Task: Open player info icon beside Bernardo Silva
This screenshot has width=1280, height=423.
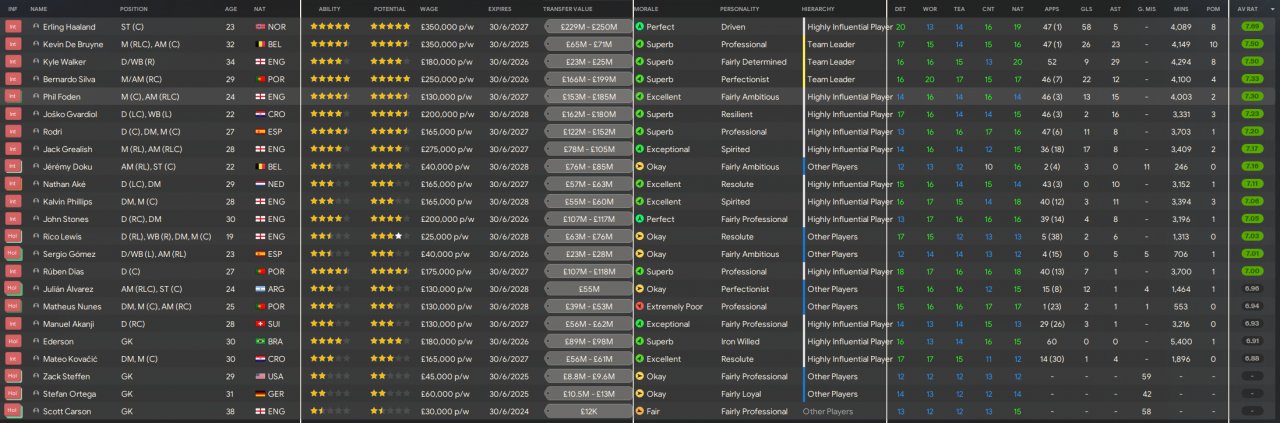Action: point(36,79)
